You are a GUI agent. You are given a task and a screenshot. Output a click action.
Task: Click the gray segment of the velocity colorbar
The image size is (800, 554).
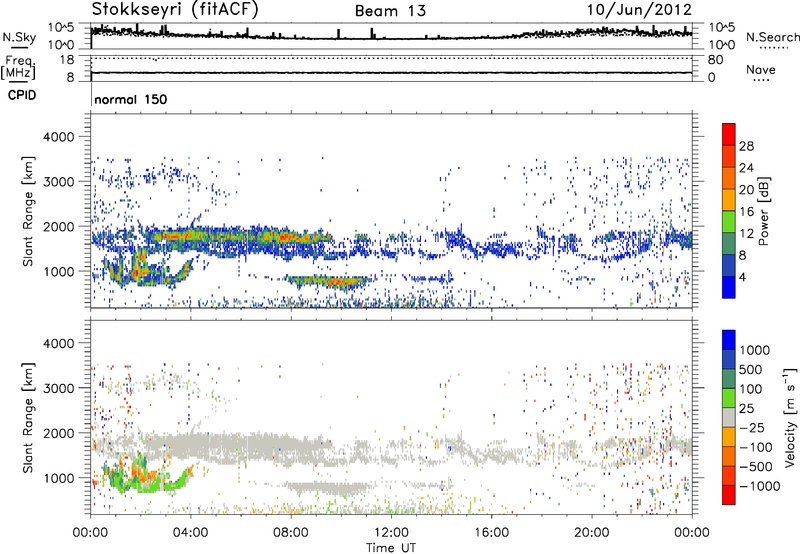[729, 417]
